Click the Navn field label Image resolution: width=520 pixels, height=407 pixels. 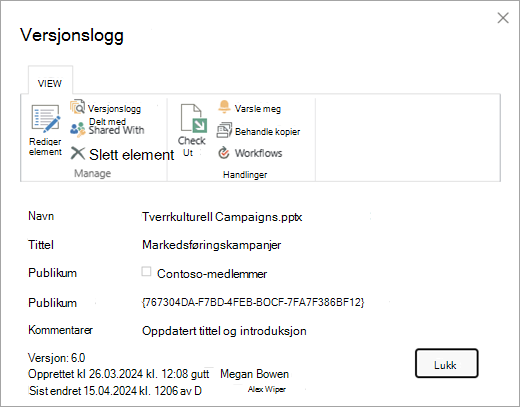tap(41, 216)
